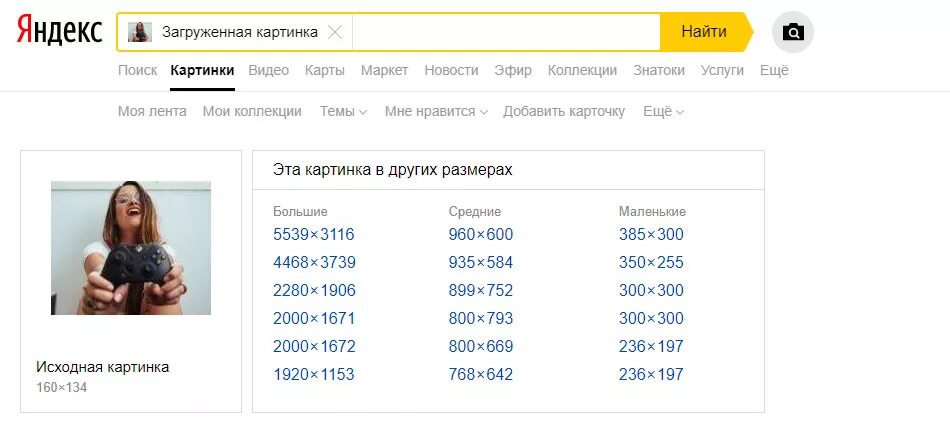Open the 4468×3739 size link
This screenshot has width=950, height=446.
tap(314, 262)
